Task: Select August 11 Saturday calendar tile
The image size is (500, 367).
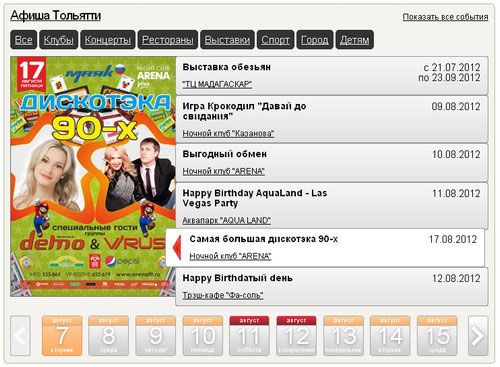Action: click(249, 336)
